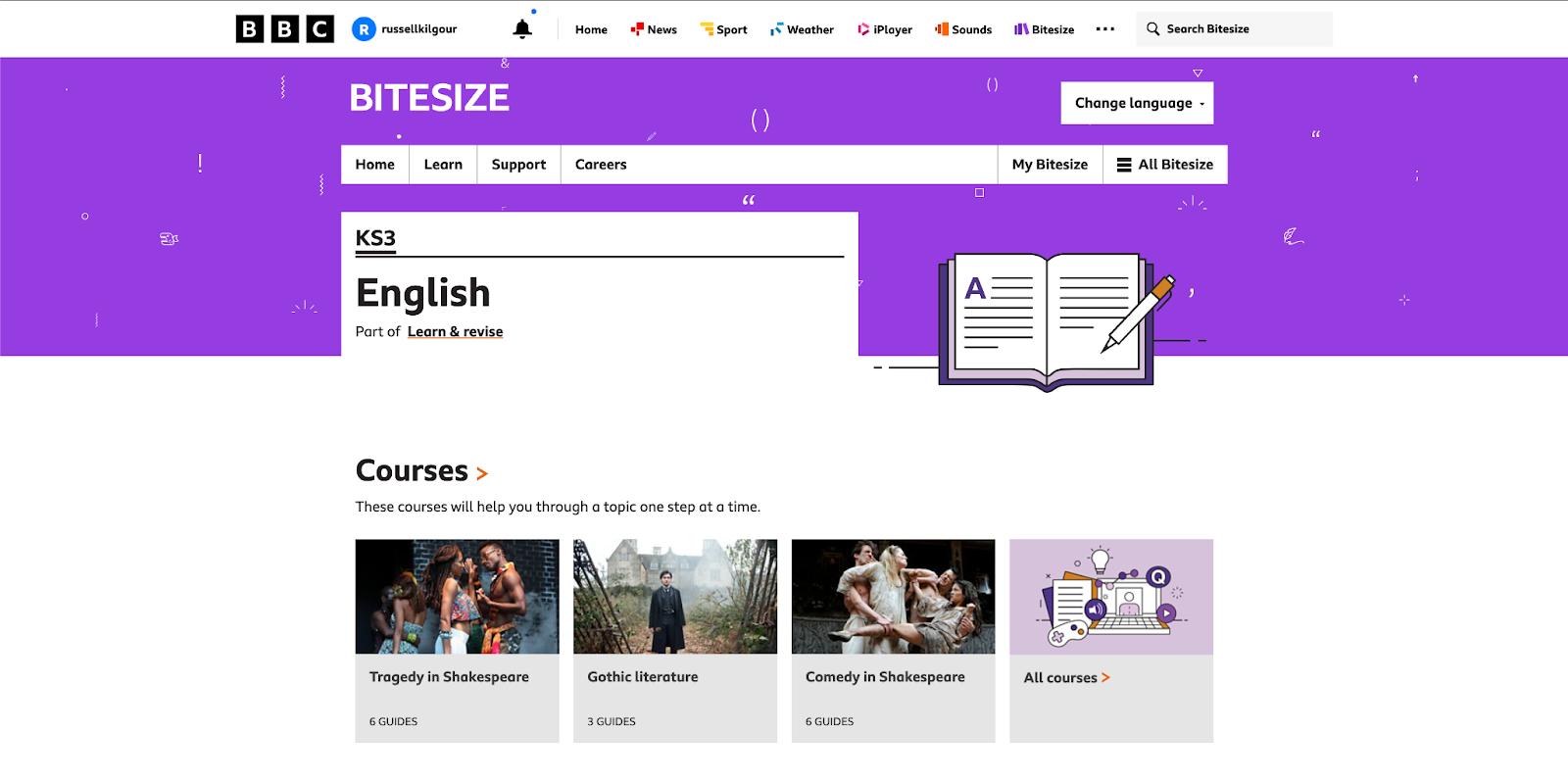The width and height of the screenshot is (1568, 782).
Task: Open the notifications bell
Action: tap(522, 29)
